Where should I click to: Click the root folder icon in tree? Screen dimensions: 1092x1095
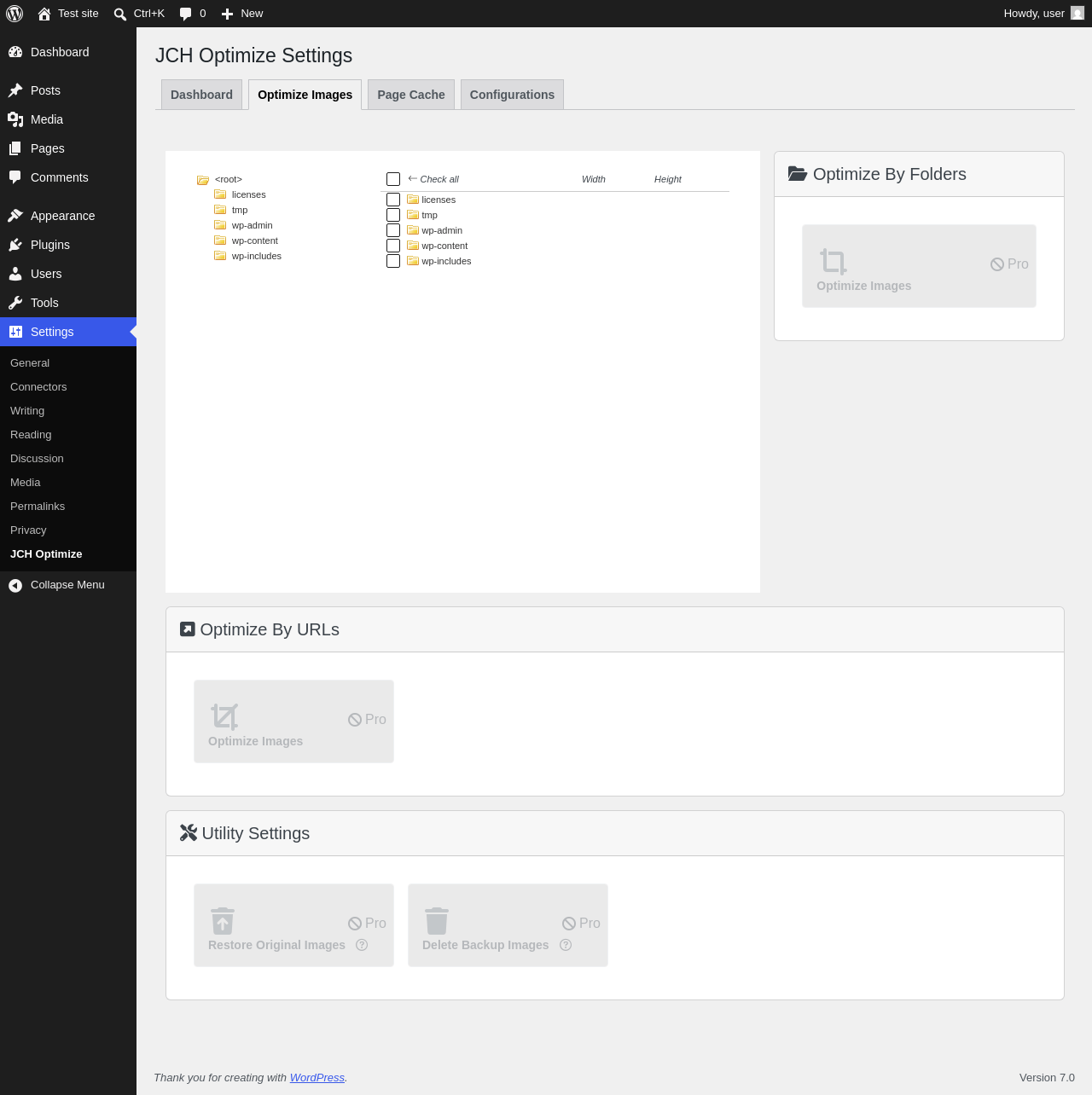point(203,180)
